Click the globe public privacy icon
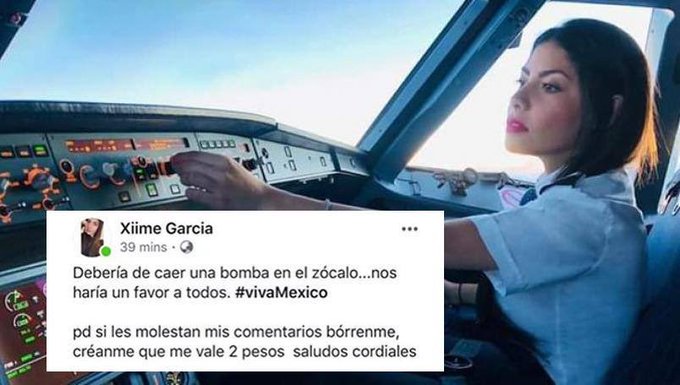 186,247
